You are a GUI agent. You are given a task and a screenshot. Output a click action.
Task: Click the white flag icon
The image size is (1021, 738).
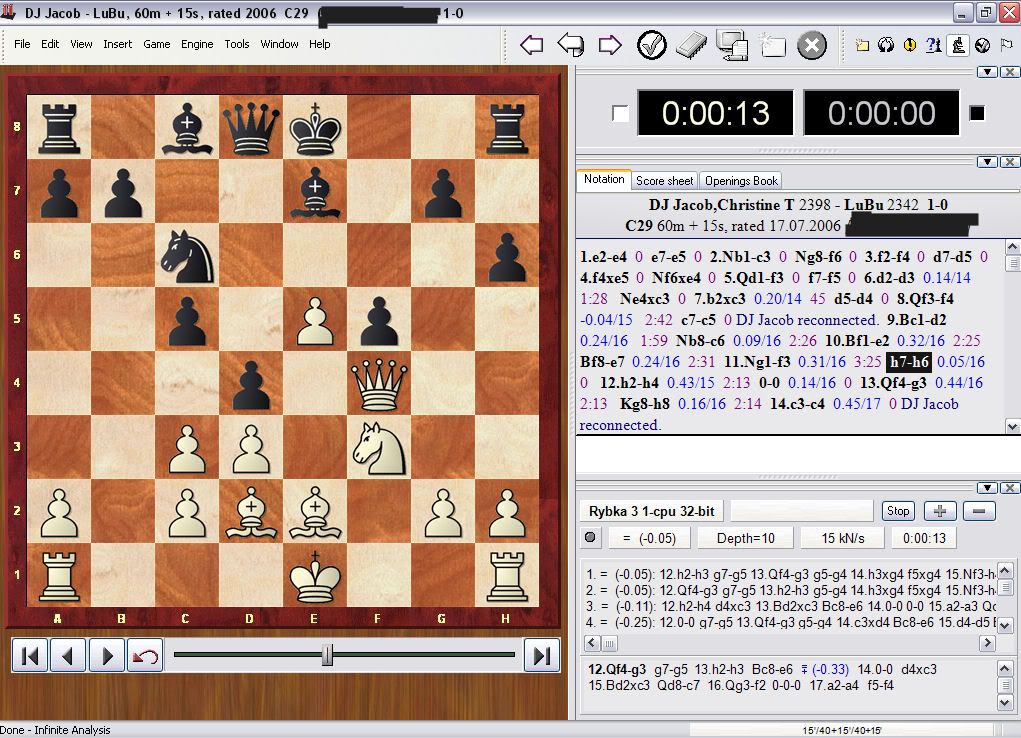(x=1007, y=45)
